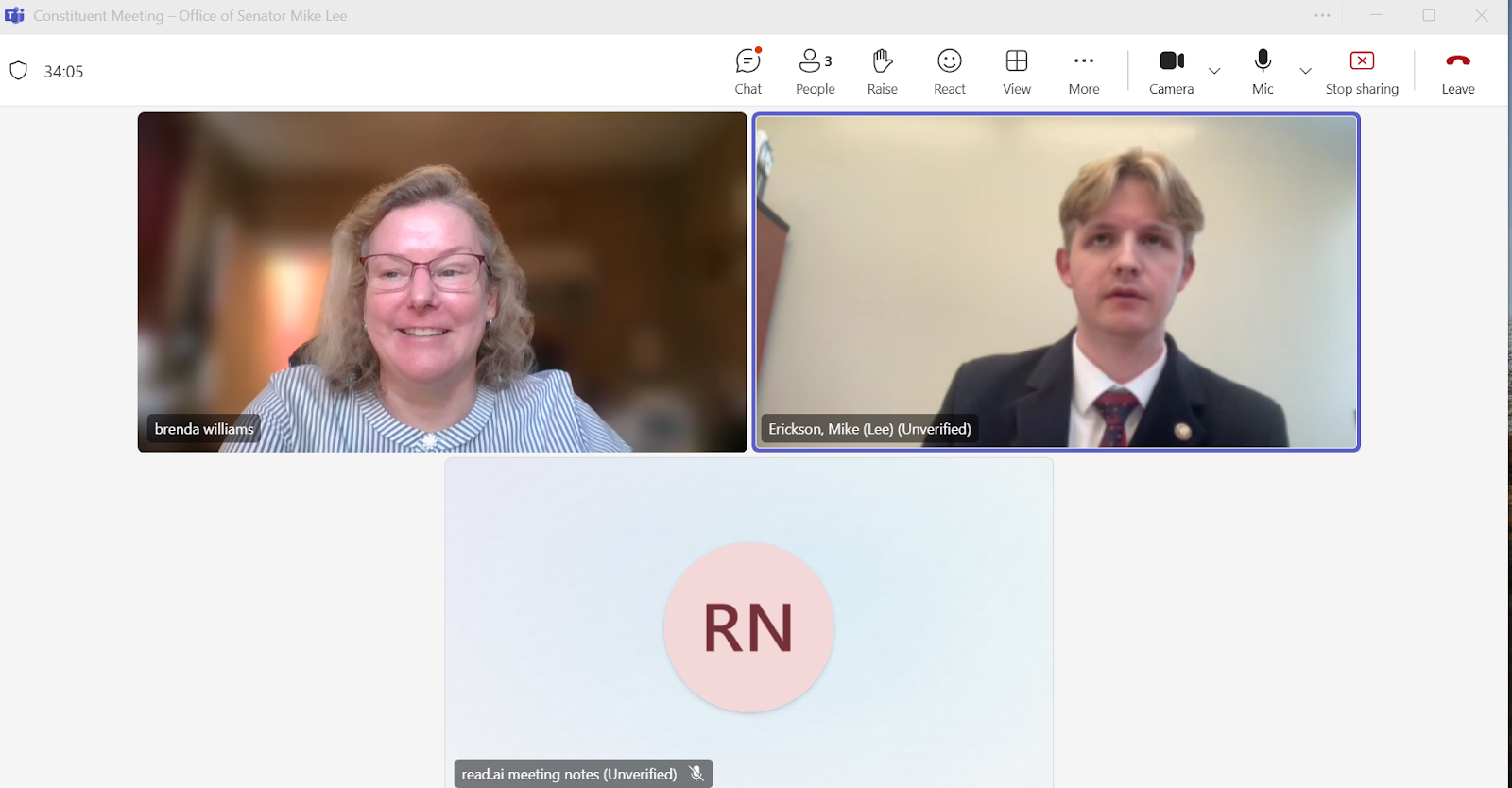This screenshot has width=1512, height=788.
Task: Click the Teams logo in title bar
Action: [x=14, y=15]
